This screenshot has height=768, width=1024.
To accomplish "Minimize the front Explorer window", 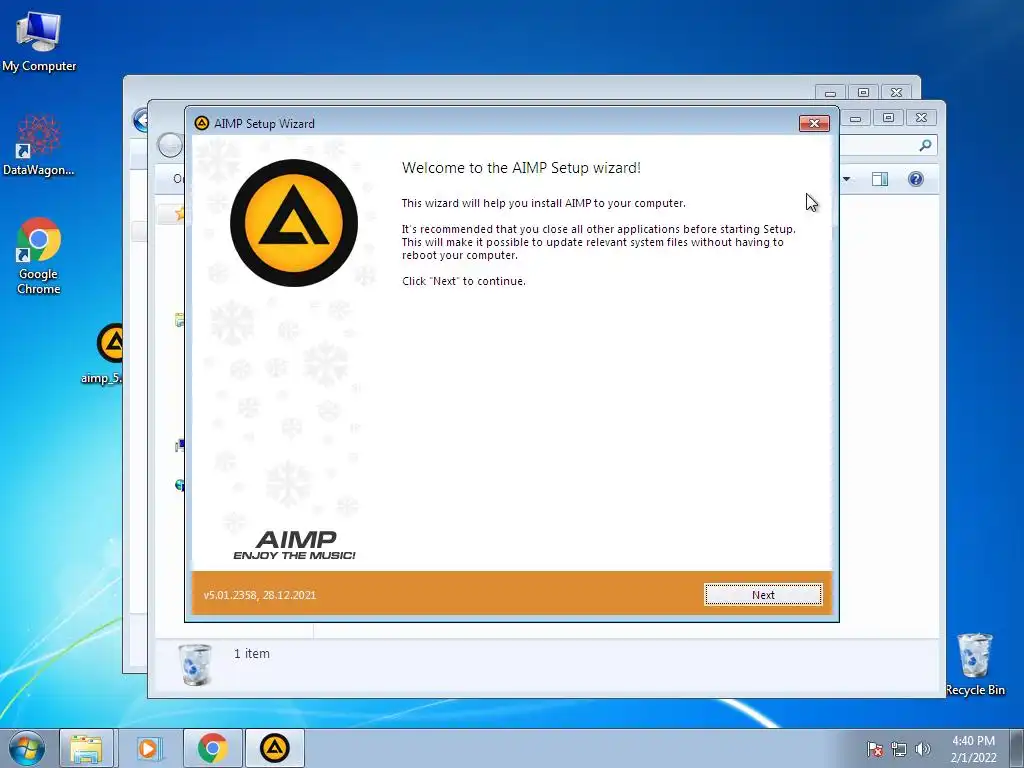I will click(x=856, y=118).
